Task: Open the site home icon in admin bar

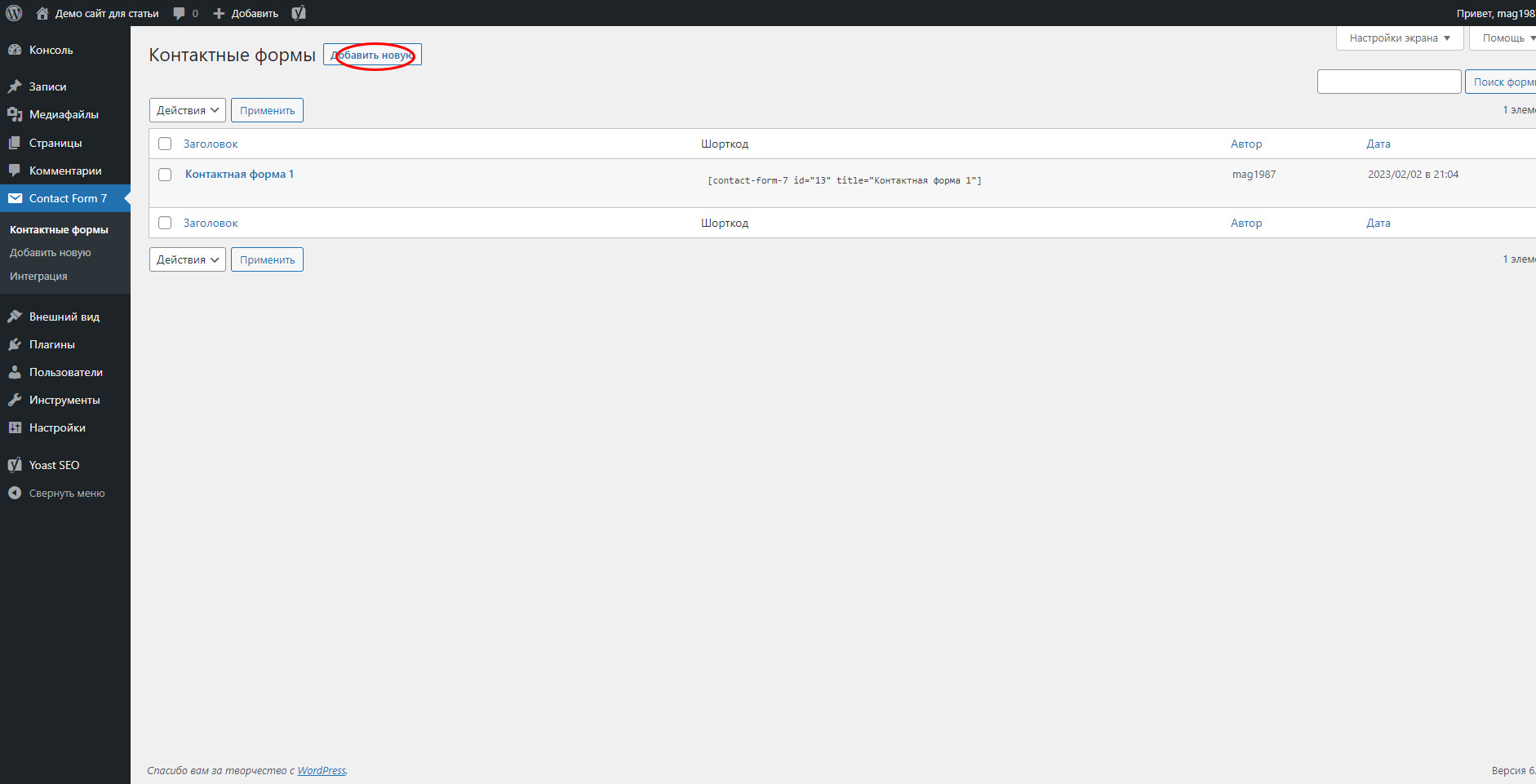Action: [42, 13]
